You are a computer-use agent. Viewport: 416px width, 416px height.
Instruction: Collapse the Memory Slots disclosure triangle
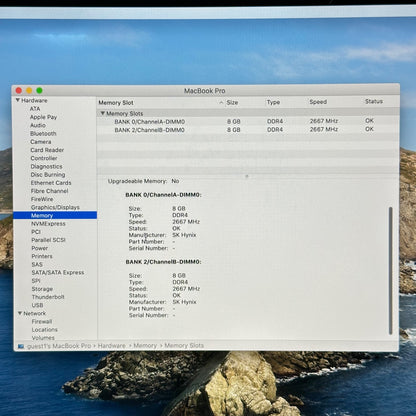103,113
